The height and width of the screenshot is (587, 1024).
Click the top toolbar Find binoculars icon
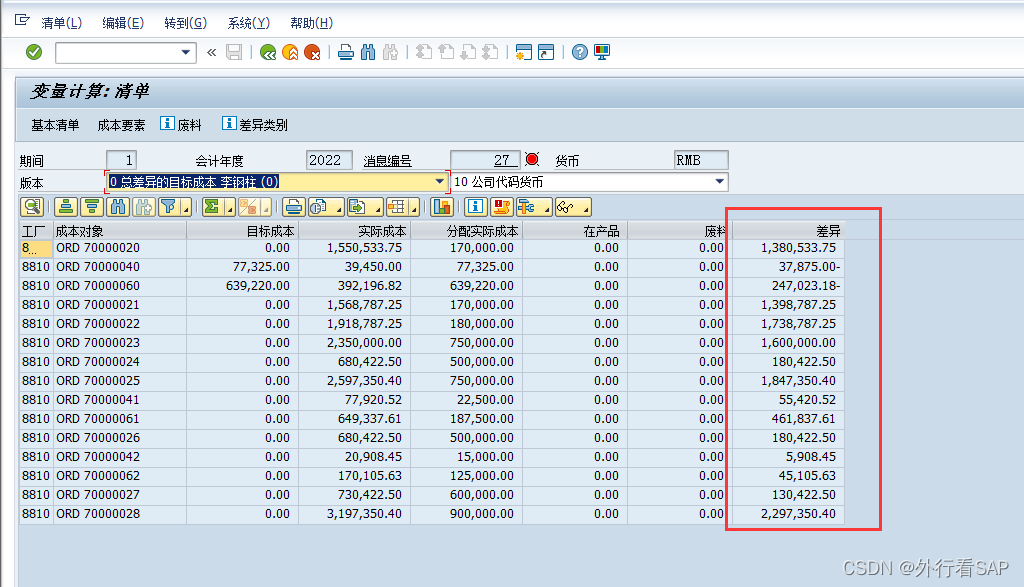coord(368,52)
